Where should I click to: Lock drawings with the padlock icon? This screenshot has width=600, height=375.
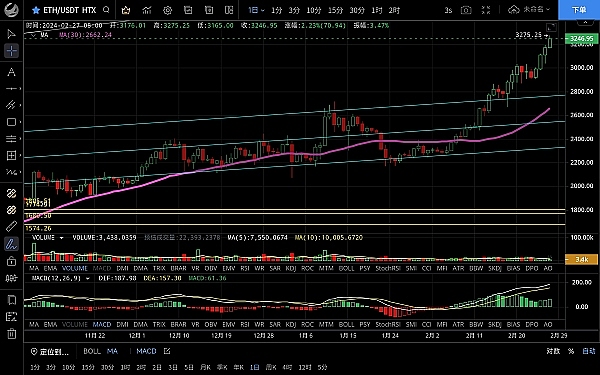(x=11, y=261)
